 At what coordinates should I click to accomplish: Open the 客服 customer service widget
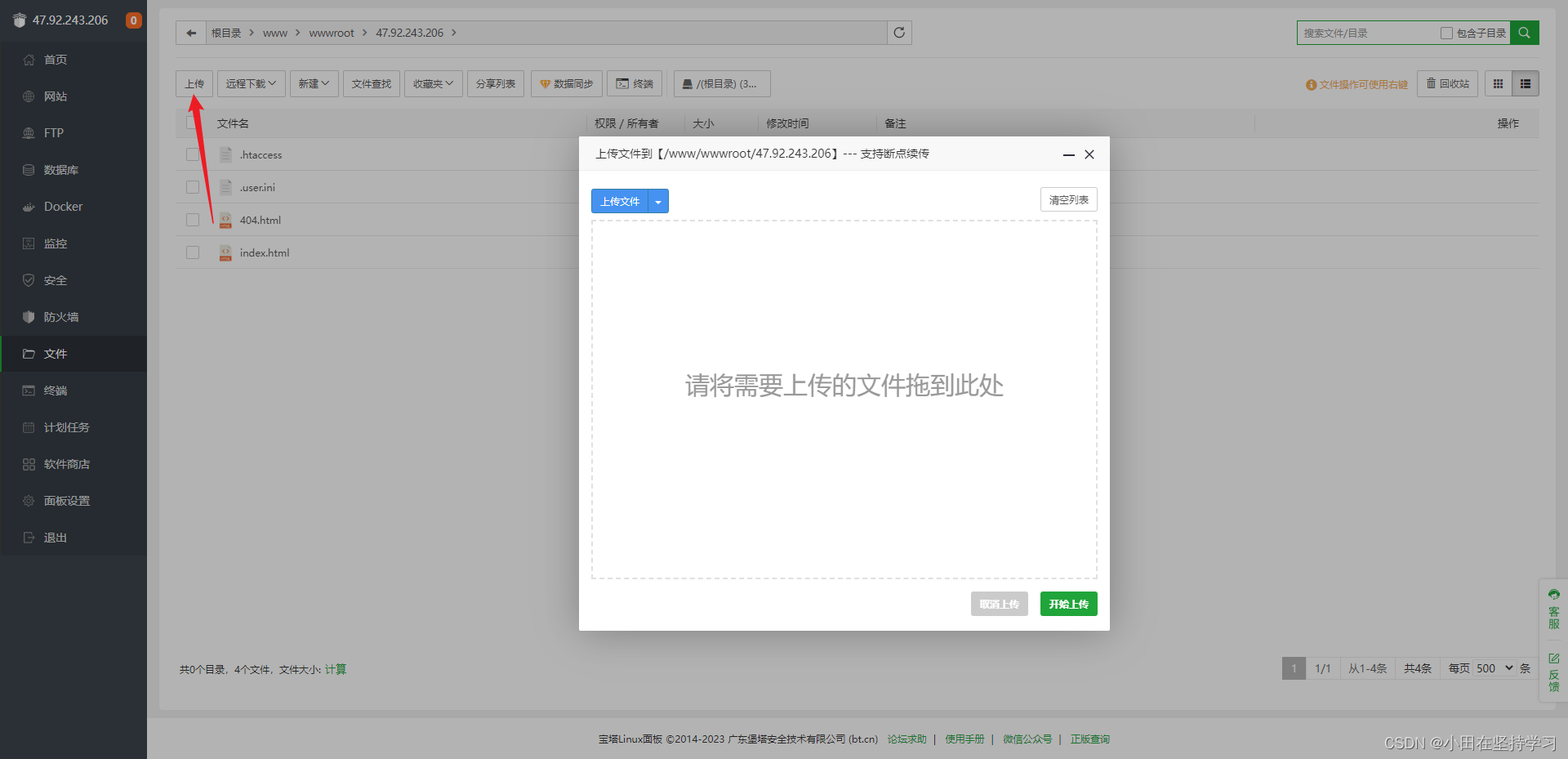point(1554,609)
